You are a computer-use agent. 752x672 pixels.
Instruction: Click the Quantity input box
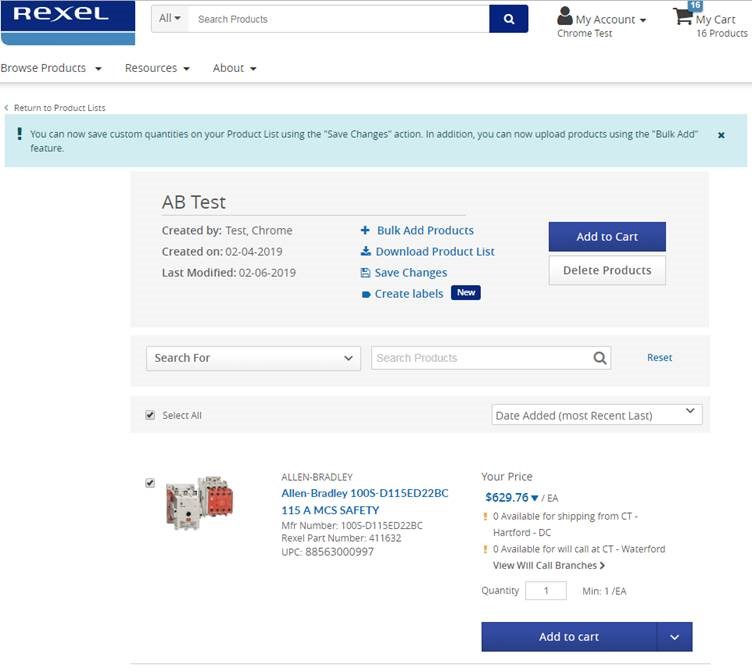pyautogui.click(x=546, y=590)
